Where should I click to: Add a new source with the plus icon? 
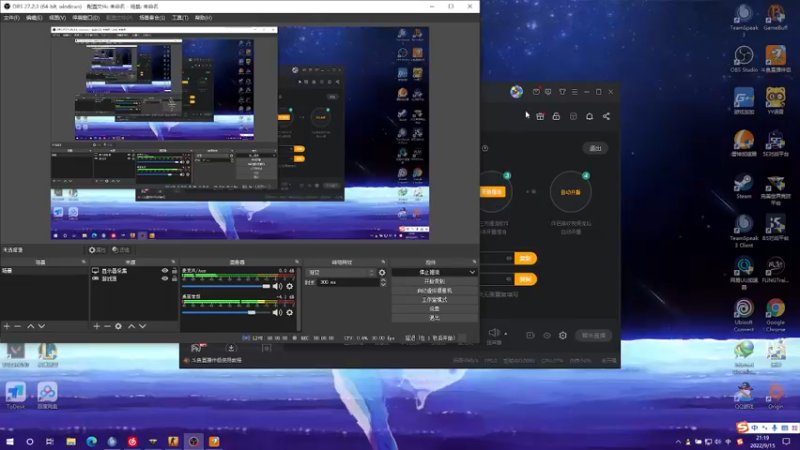pyautogui.click(x=96, y=326)
